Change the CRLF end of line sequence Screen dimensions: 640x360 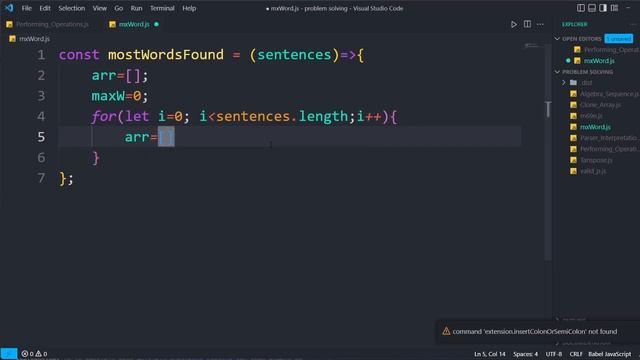(x=576, y=354)
